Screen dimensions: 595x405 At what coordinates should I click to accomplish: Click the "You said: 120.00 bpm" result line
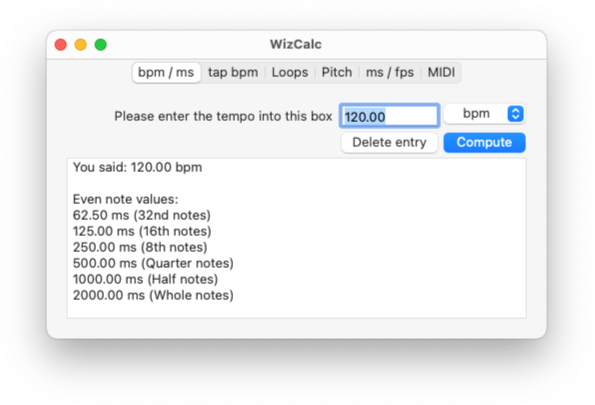(x=137, y=167)
